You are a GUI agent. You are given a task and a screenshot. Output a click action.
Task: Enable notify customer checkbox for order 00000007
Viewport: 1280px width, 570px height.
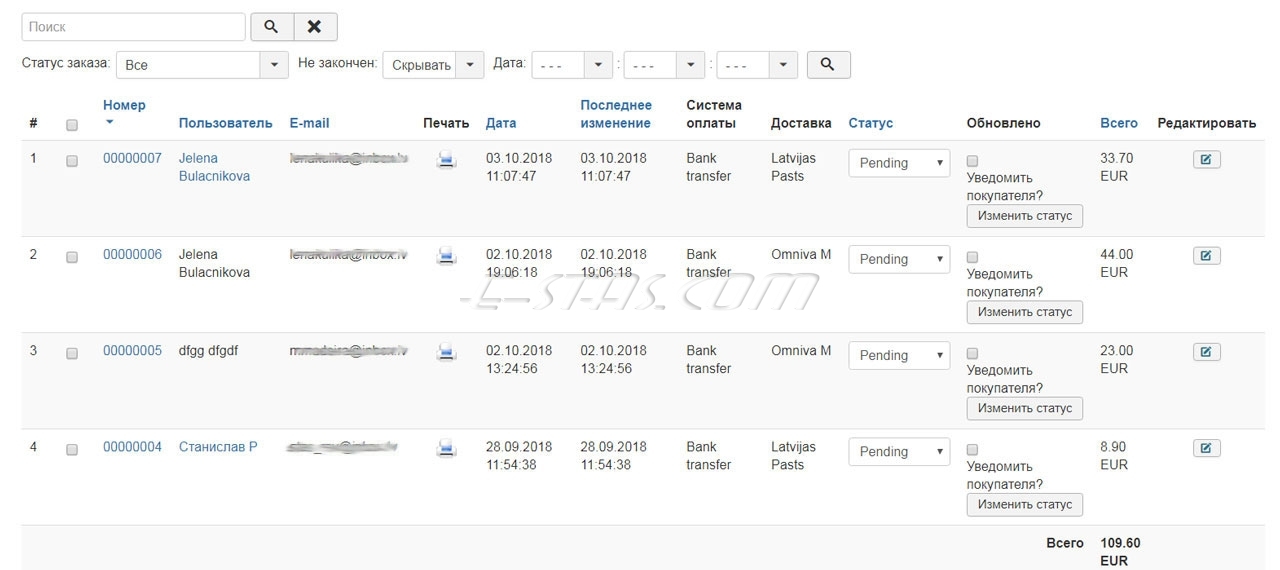pyautogui.click(x=973, y=160)
